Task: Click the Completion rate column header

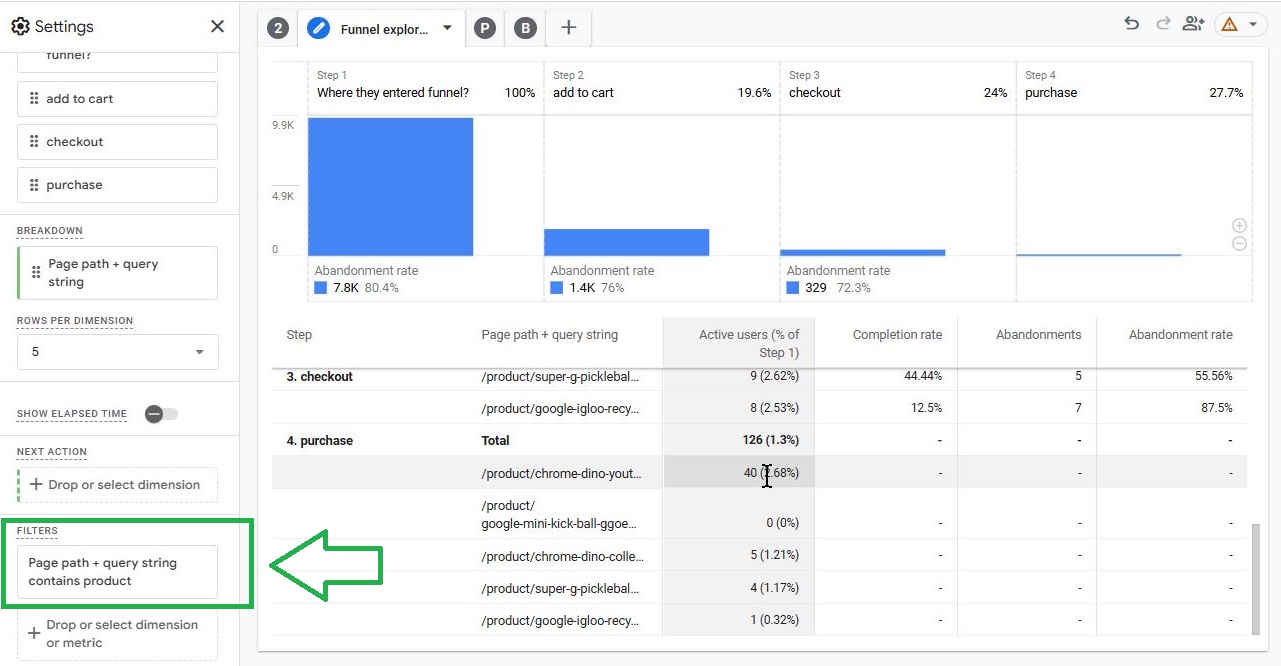Action: [897, 335]
